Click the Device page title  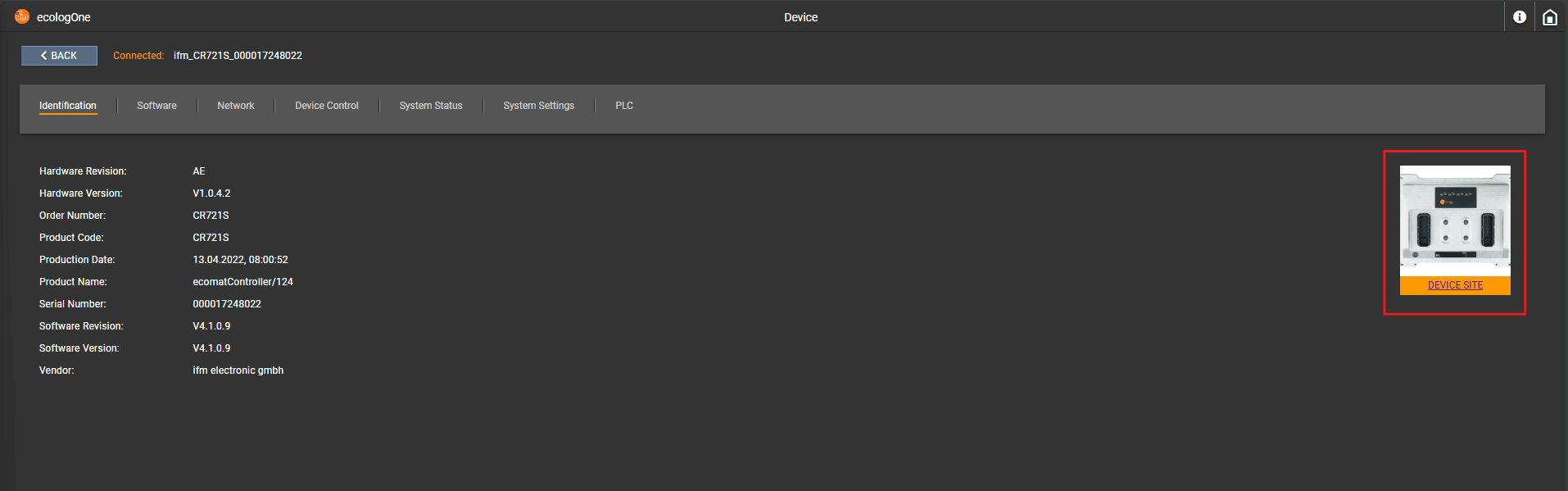coord(800,17)
